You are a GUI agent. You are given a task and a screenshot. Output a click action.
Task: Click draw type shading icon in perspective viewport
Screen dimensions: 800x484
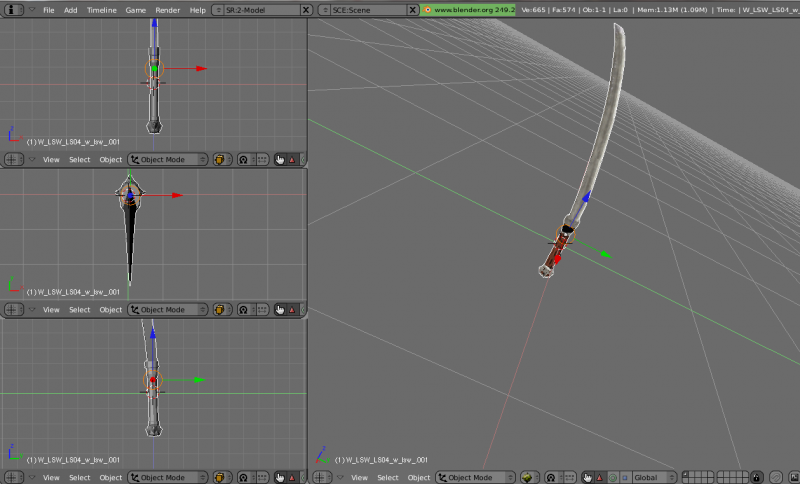click(x=527, y=477)
